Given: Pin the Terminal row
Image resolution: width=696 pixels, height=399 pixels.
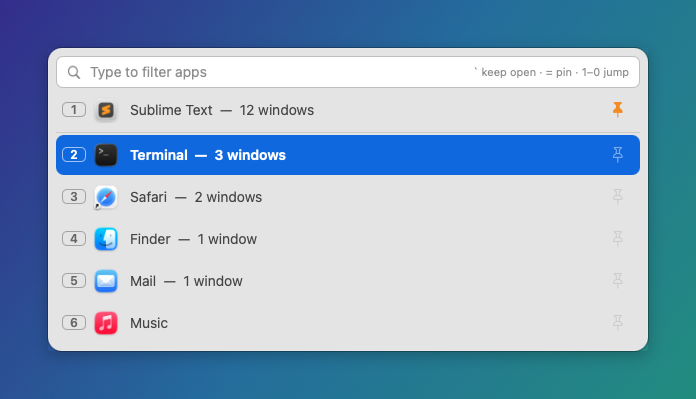Looking at the screenshot, I should [617, 155].
